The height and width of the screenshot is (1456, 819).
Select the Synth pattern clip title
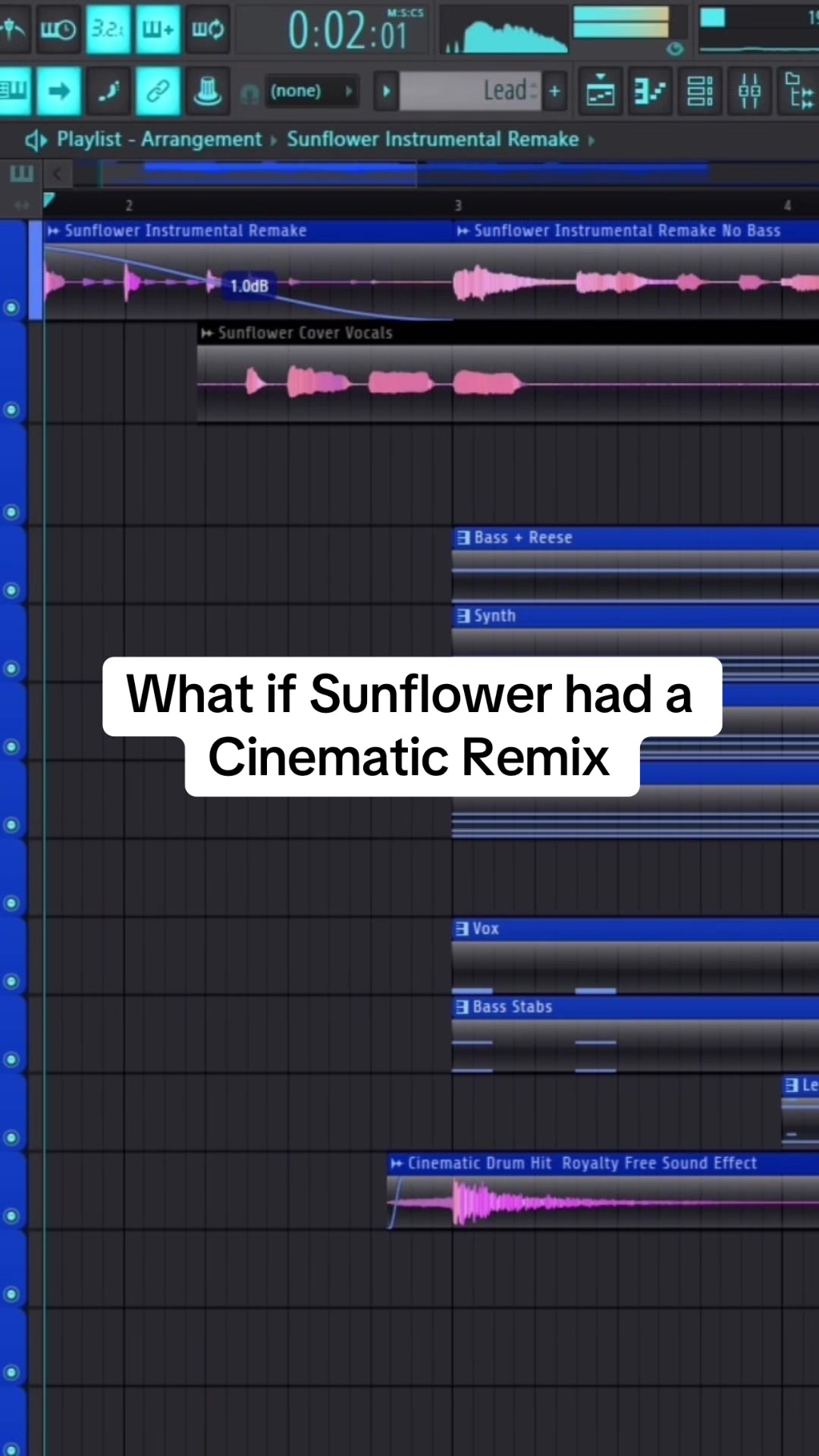tap(494, 616)
